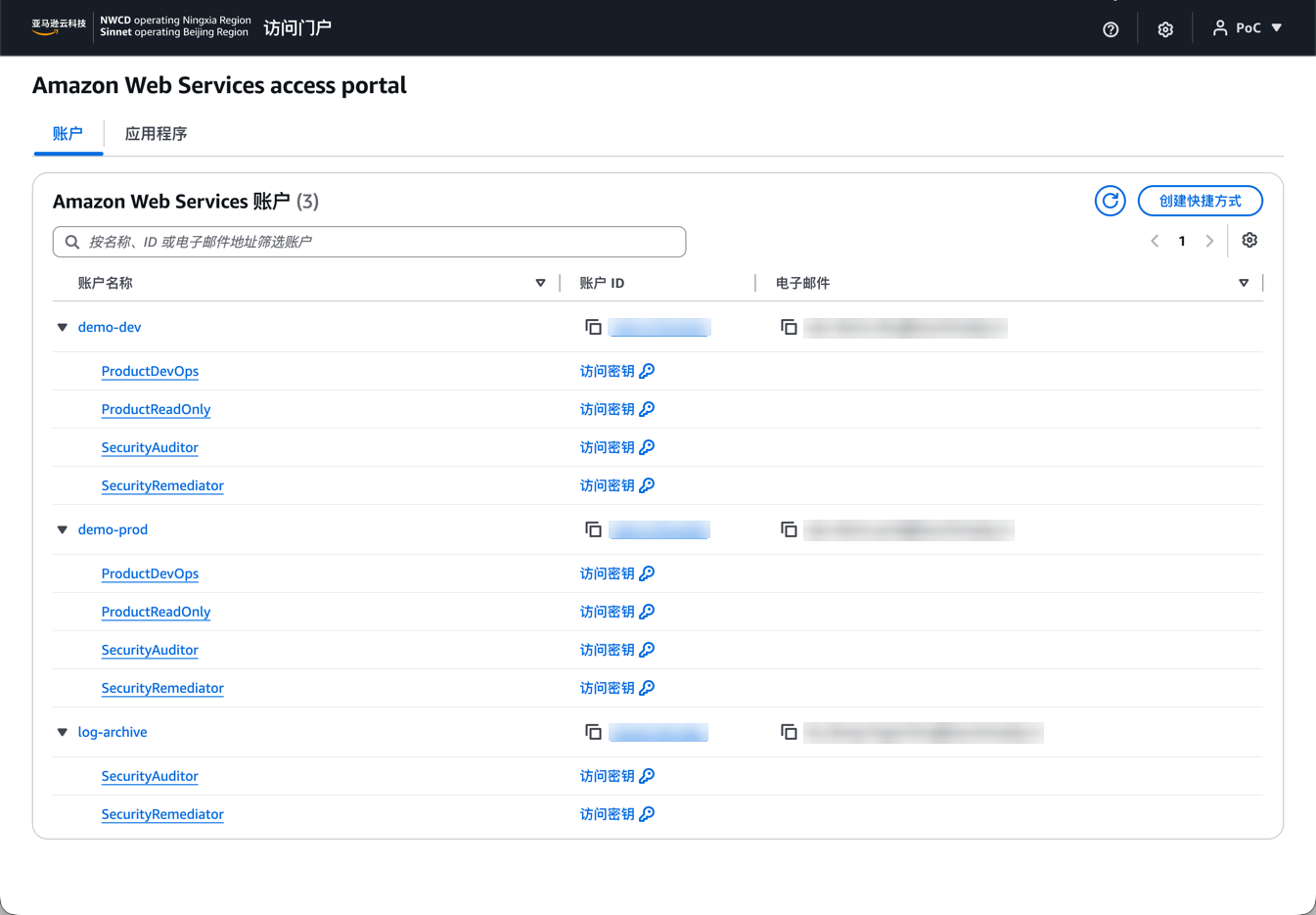Sort by 电子邮件 column arrow
This screenshot has height=915, width=1316.
pyautogui.click(x=1244, y=283)
